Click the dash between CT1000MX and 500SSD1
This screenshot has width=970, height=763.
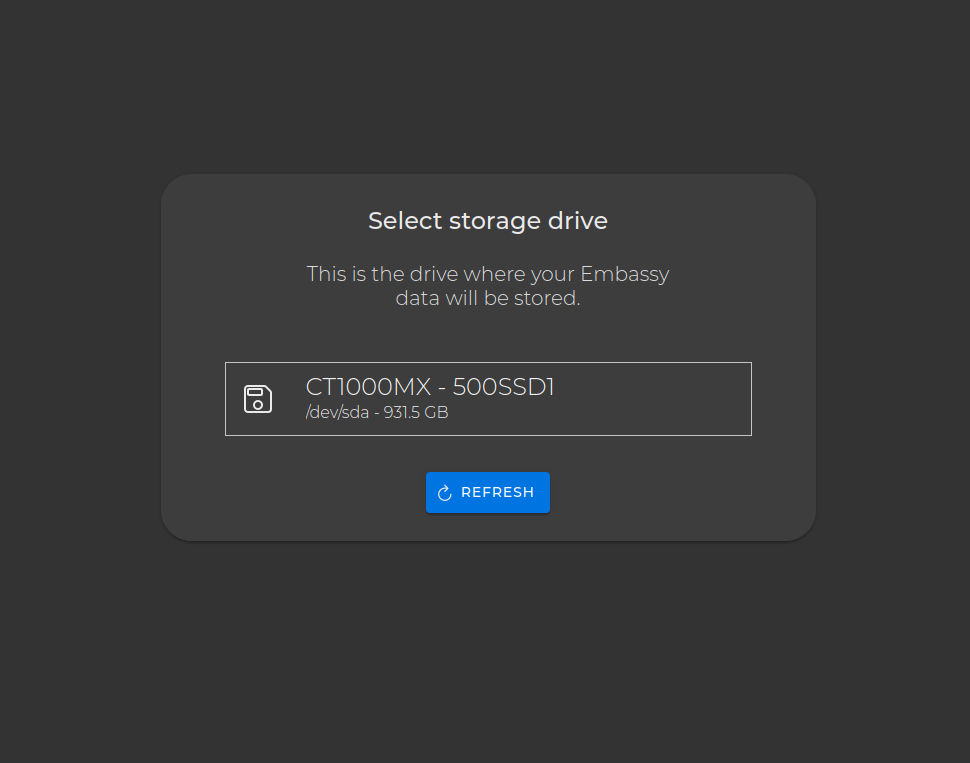click(442, 387)
